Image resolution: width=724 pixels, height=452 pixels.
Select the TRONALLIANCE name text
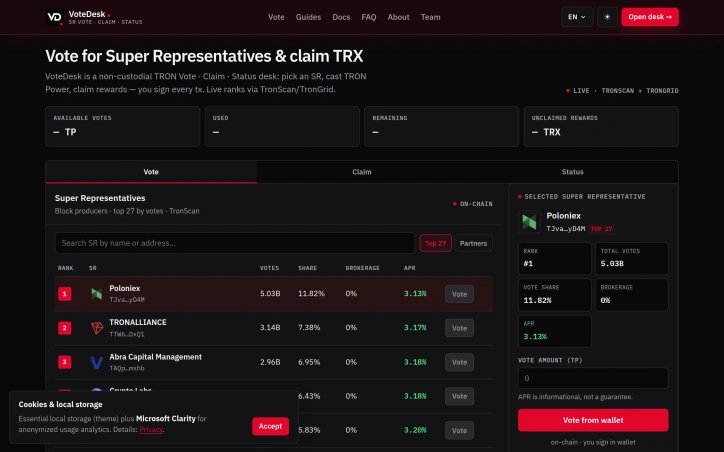pyautogui.click(x=138, y=322)
